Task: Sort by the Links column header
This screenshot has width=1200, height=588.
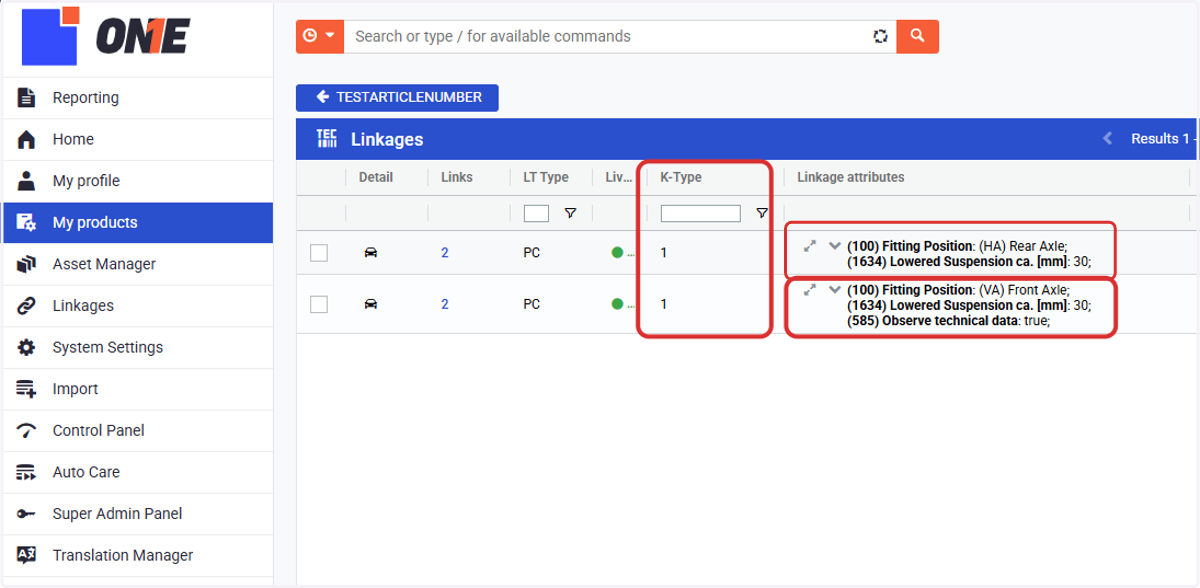Action: [x=457, y=177]
